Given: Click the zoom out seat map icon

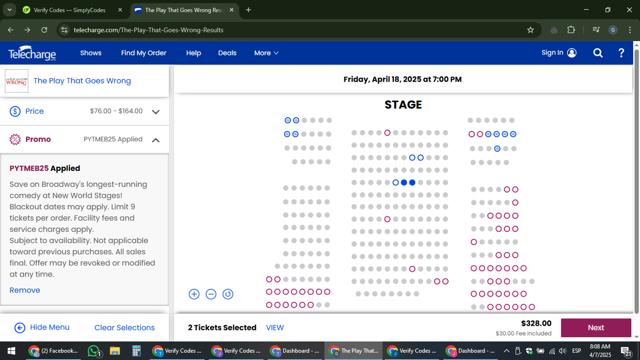Looking at the screenshot, I should pos(211,294).
